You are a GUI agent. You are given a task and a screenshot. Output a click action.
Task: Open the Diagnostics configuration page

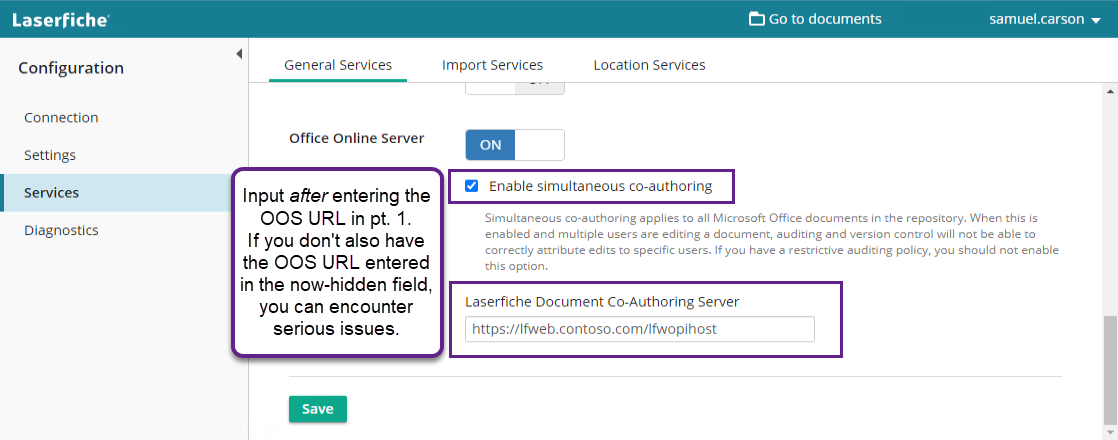pos(61,230)
